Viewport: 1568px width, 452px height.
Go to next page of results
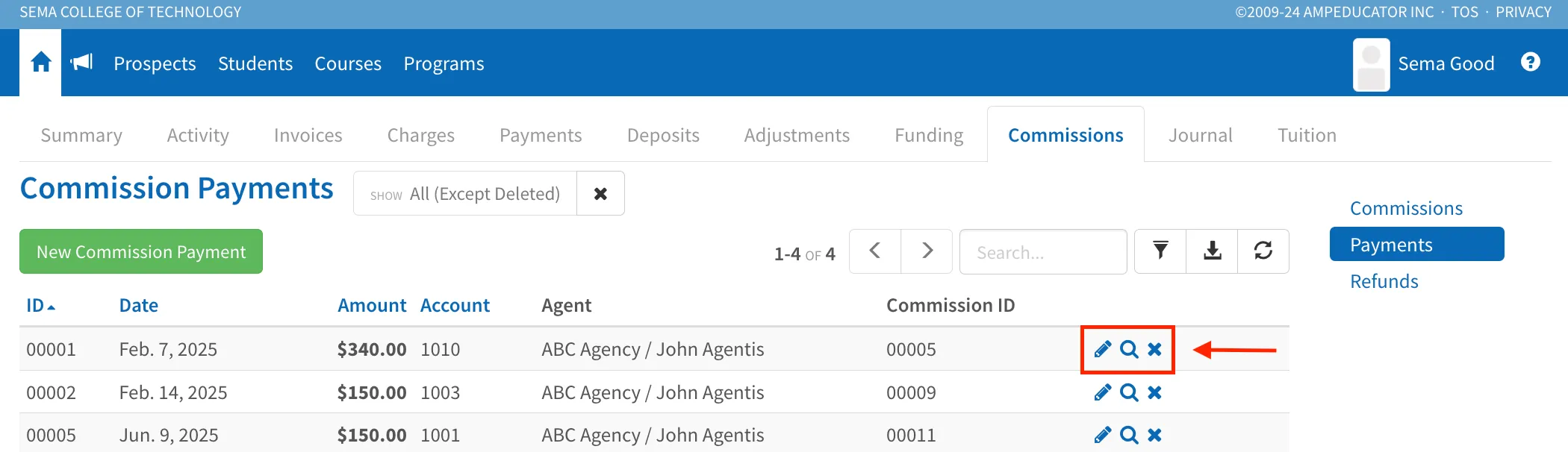[x=927, y=251]
